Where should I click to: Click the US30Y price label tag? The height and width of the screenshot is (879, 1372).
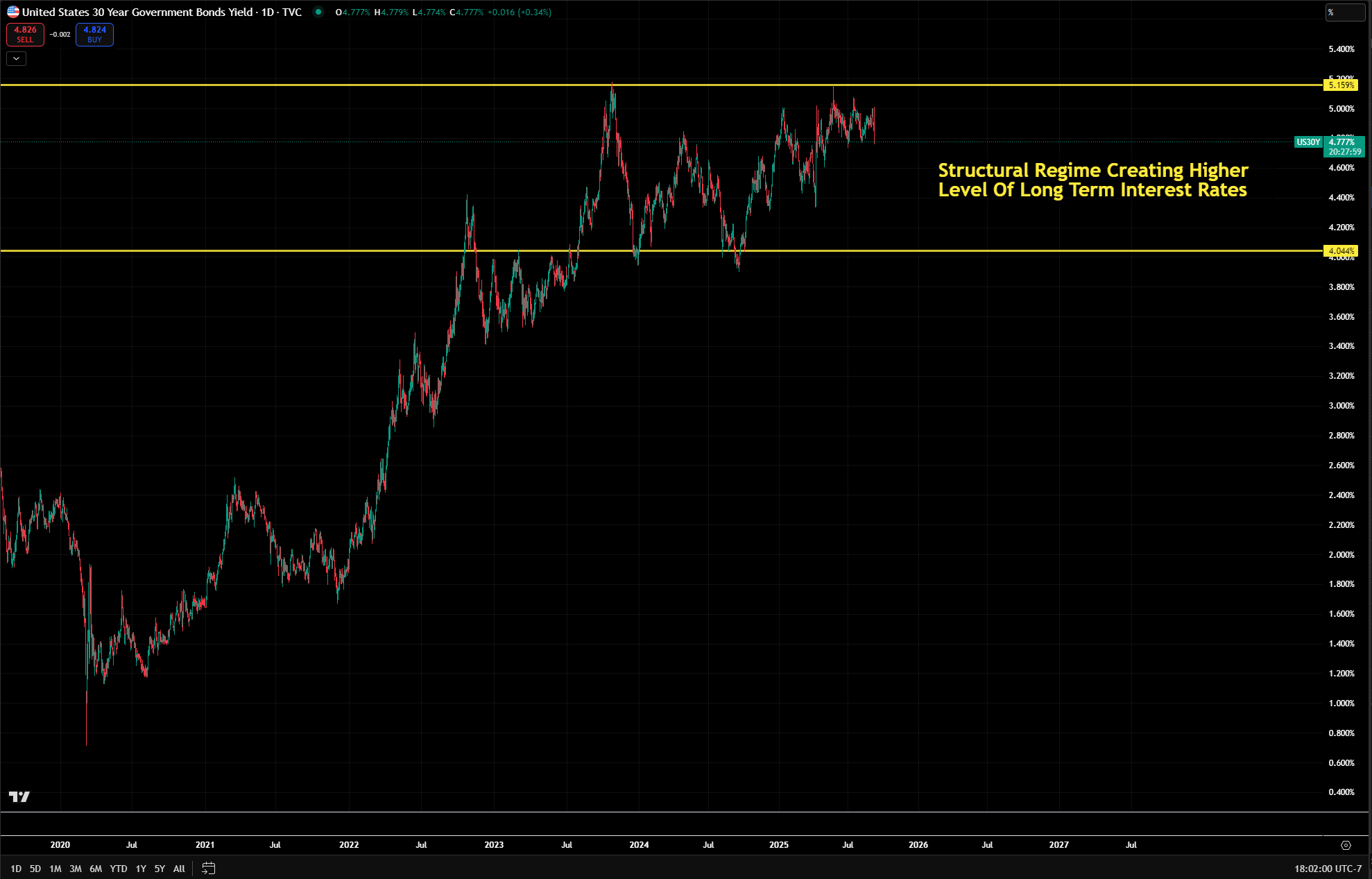coord(1308,142)
